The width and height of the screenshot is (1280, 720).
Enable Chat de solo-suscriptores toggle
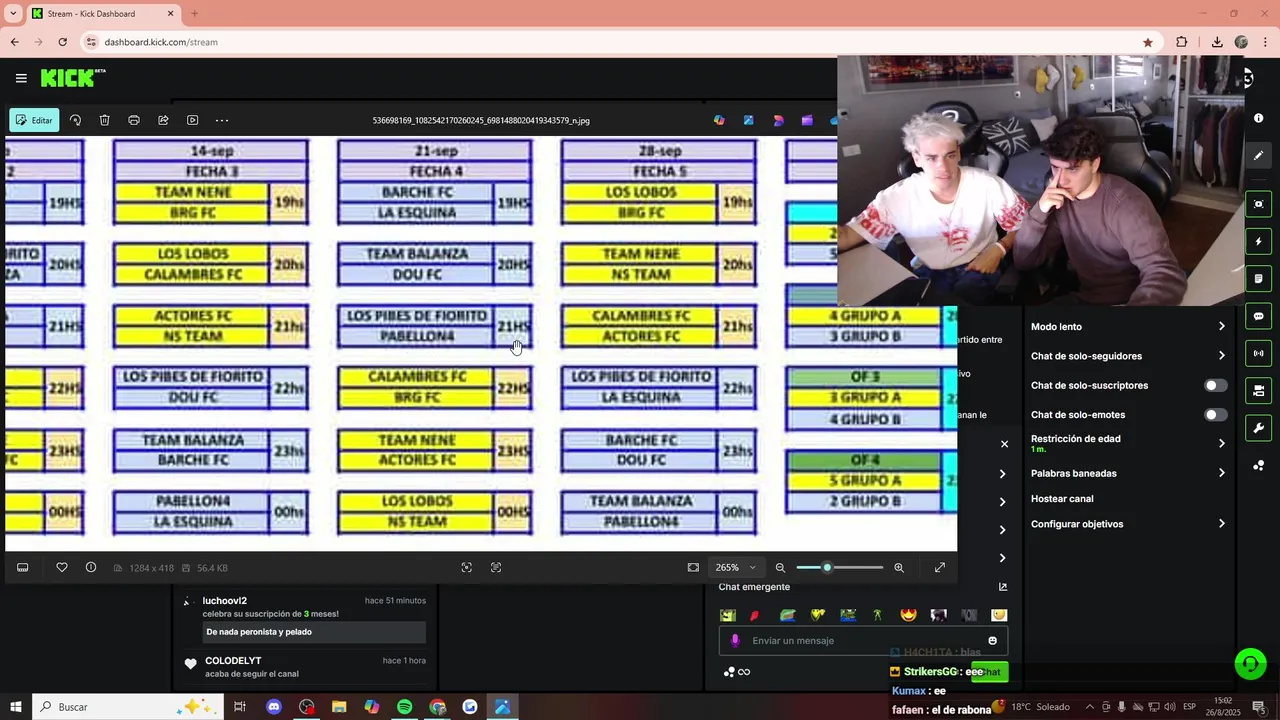pyautogui.click(x=1215, y=385)
